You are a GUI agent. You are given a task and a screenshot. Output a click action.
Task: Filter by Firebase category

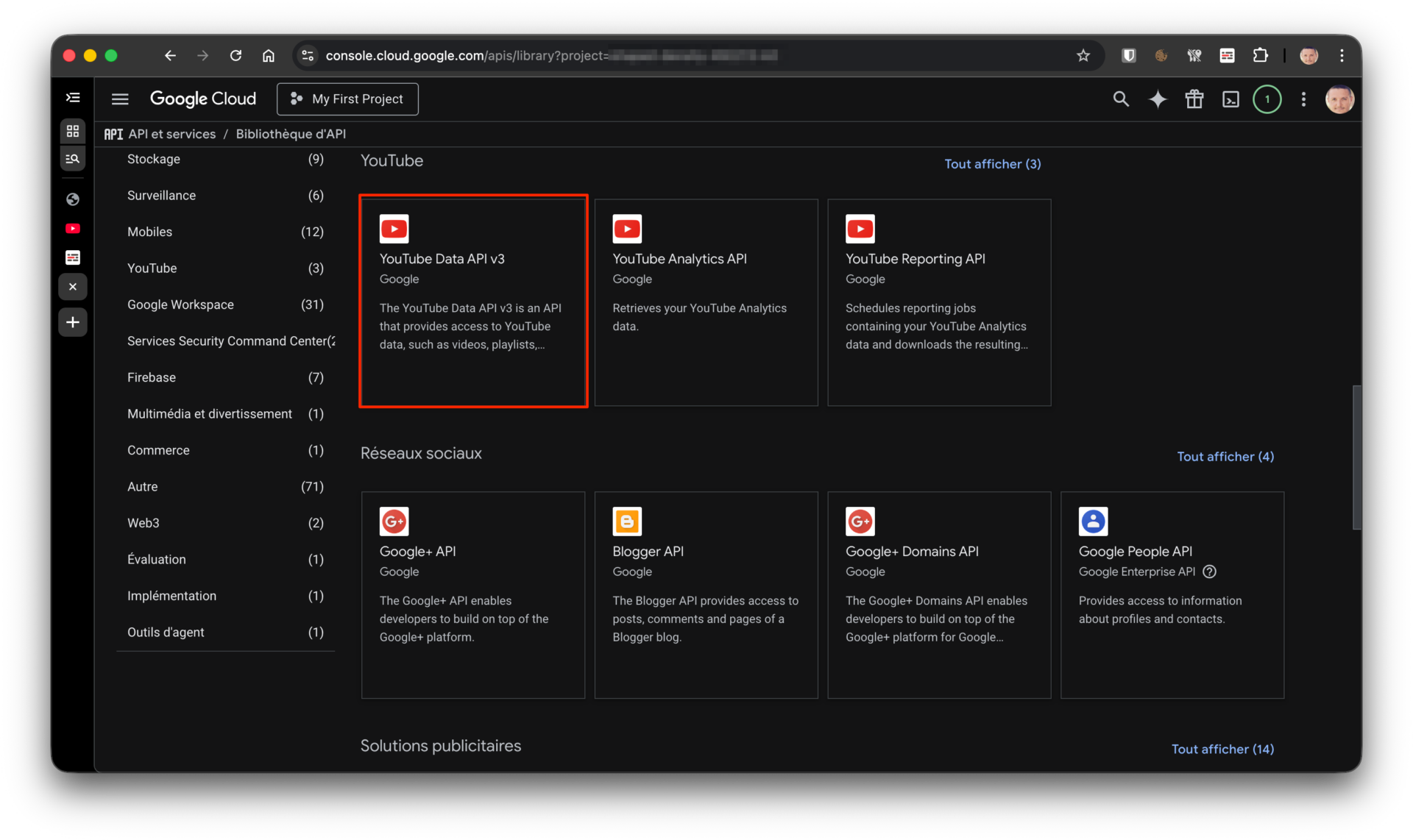(225, 377)
